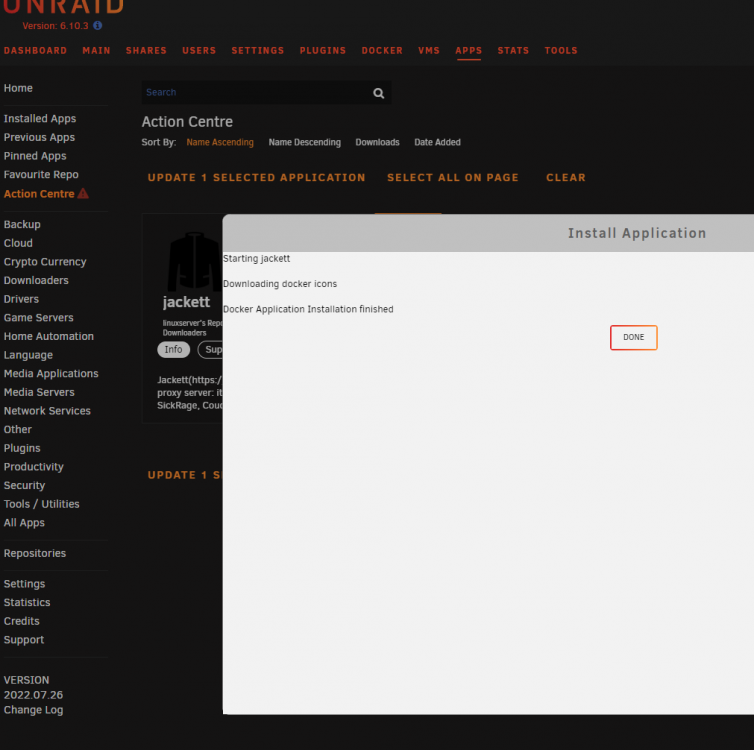
Task: Open the Change Log link
Action: (33, 710)
